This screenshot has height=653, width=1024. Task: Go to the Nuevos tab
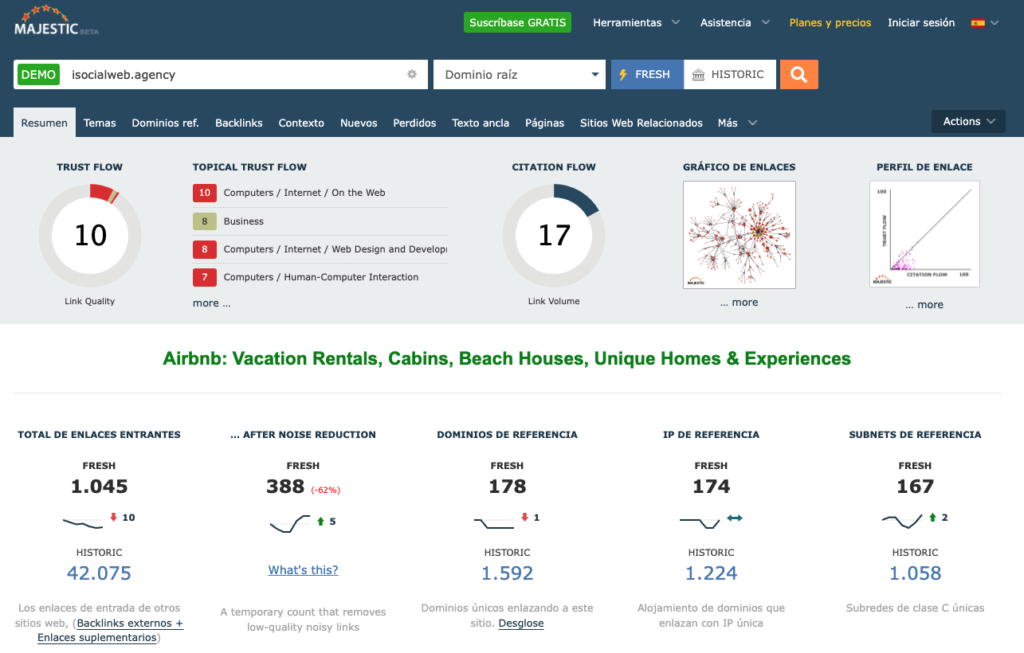tap(359, 123)
